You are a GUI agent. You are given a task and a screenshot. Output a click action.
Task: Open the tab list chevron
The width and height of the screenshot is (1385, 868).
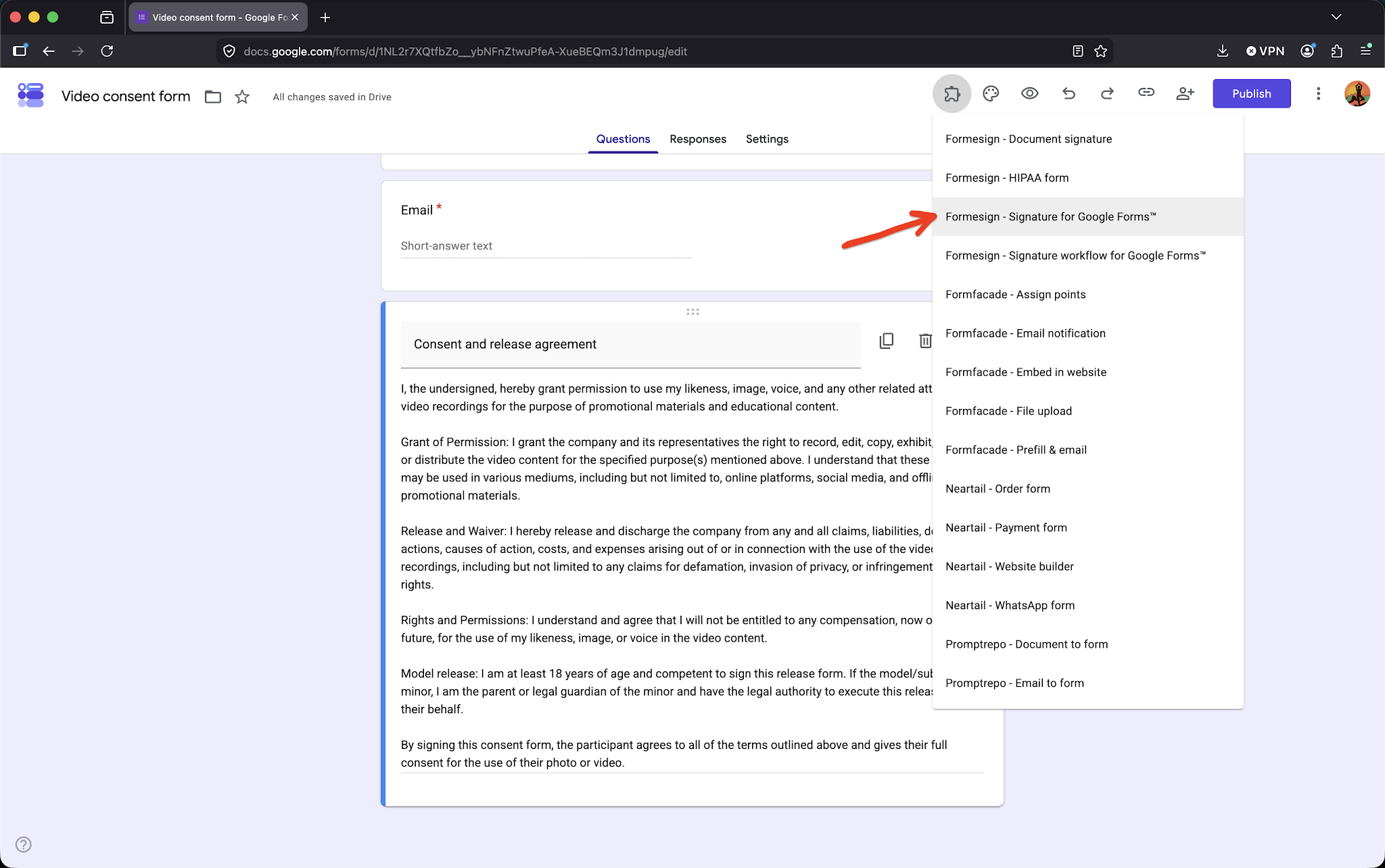click(x=1336, y=17)
